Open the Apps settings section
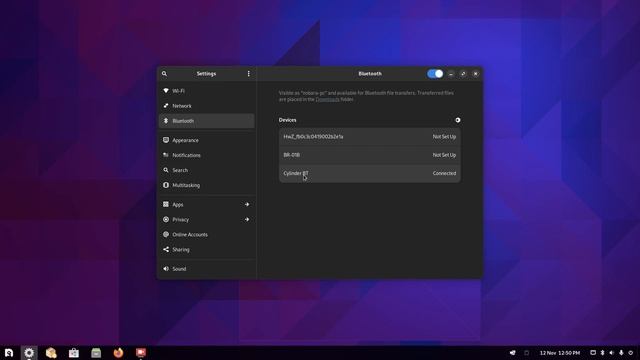Image resolution: width=640 pixels, height=360 pixels. (207, 204)
